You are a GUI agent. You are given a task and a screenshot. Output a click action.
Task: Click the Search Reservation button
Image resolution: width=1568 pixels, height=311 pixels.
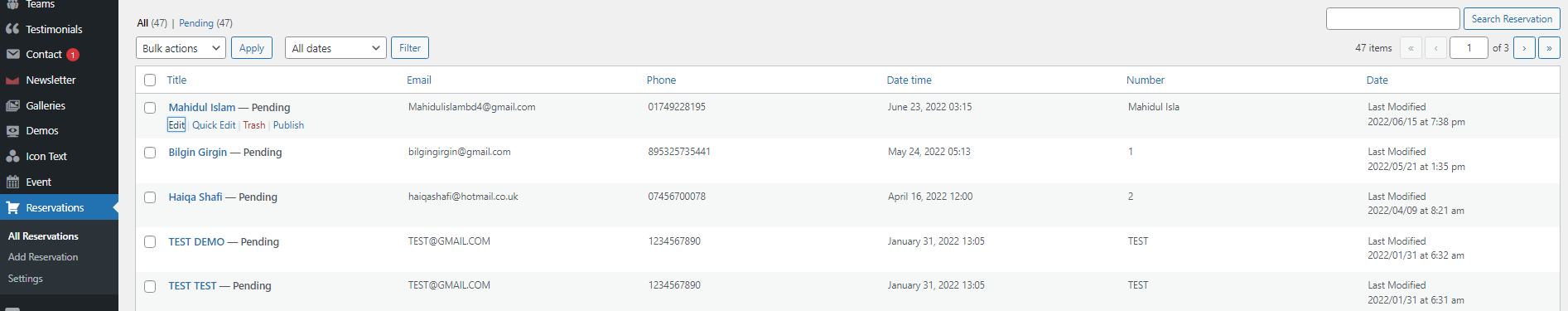click(1512, 19)
